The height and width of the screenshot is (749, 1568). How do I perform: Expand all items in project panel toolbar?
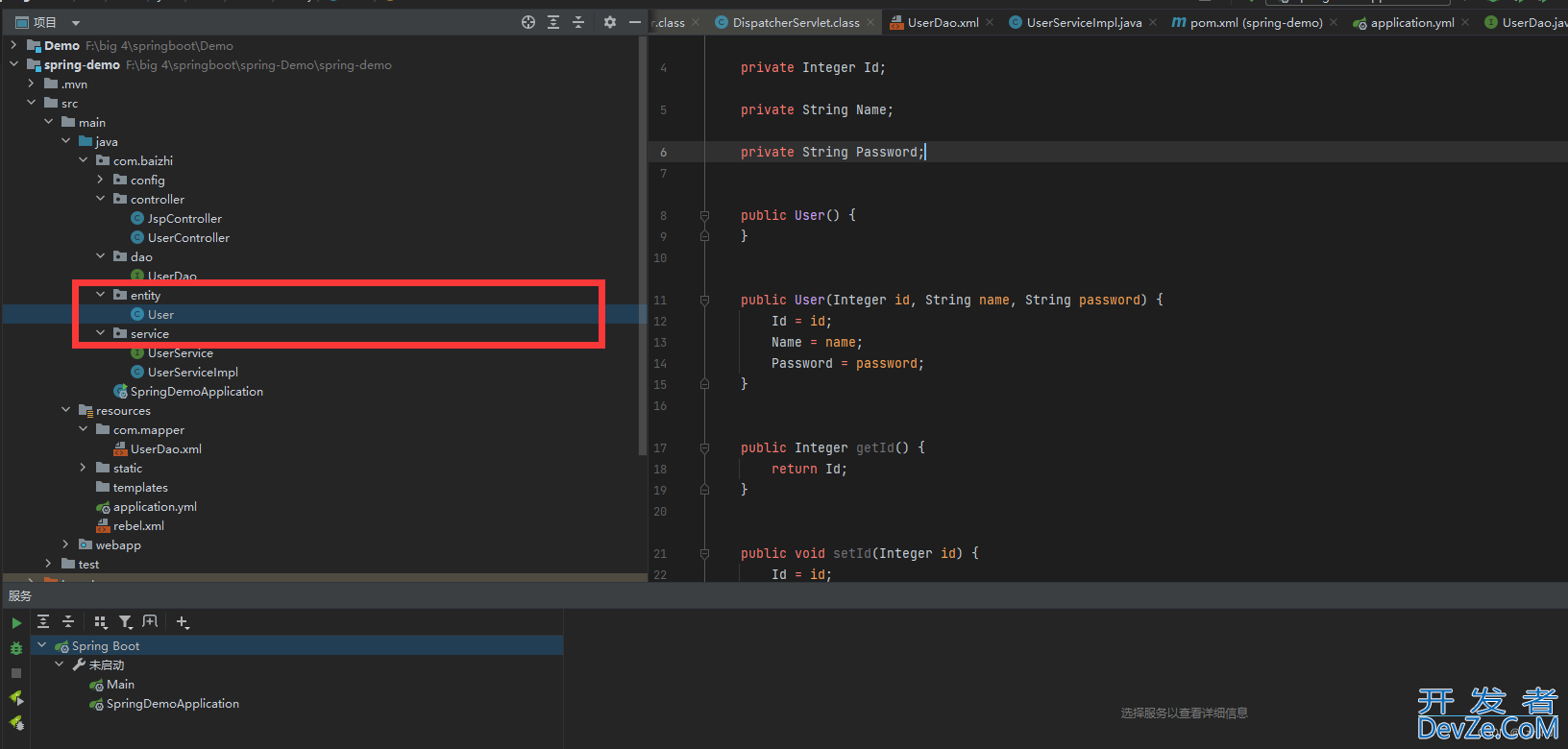(x=553, y=22)
